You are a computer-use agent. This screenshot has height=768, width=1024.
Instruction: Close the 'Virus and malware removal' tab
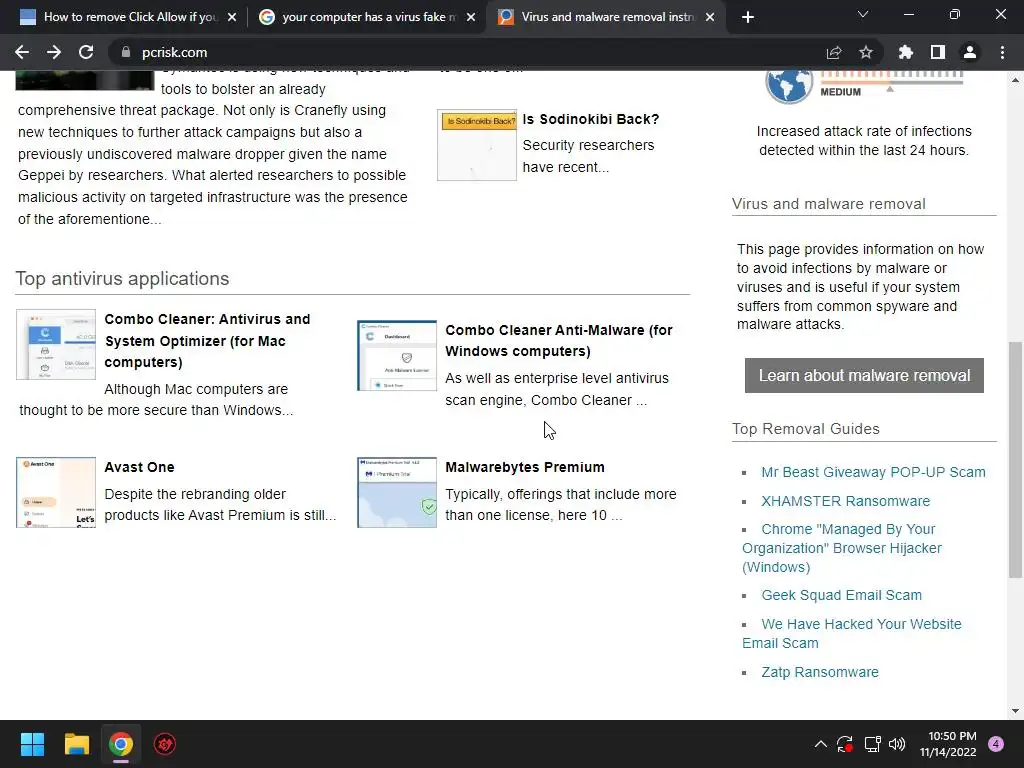[710, 17]
